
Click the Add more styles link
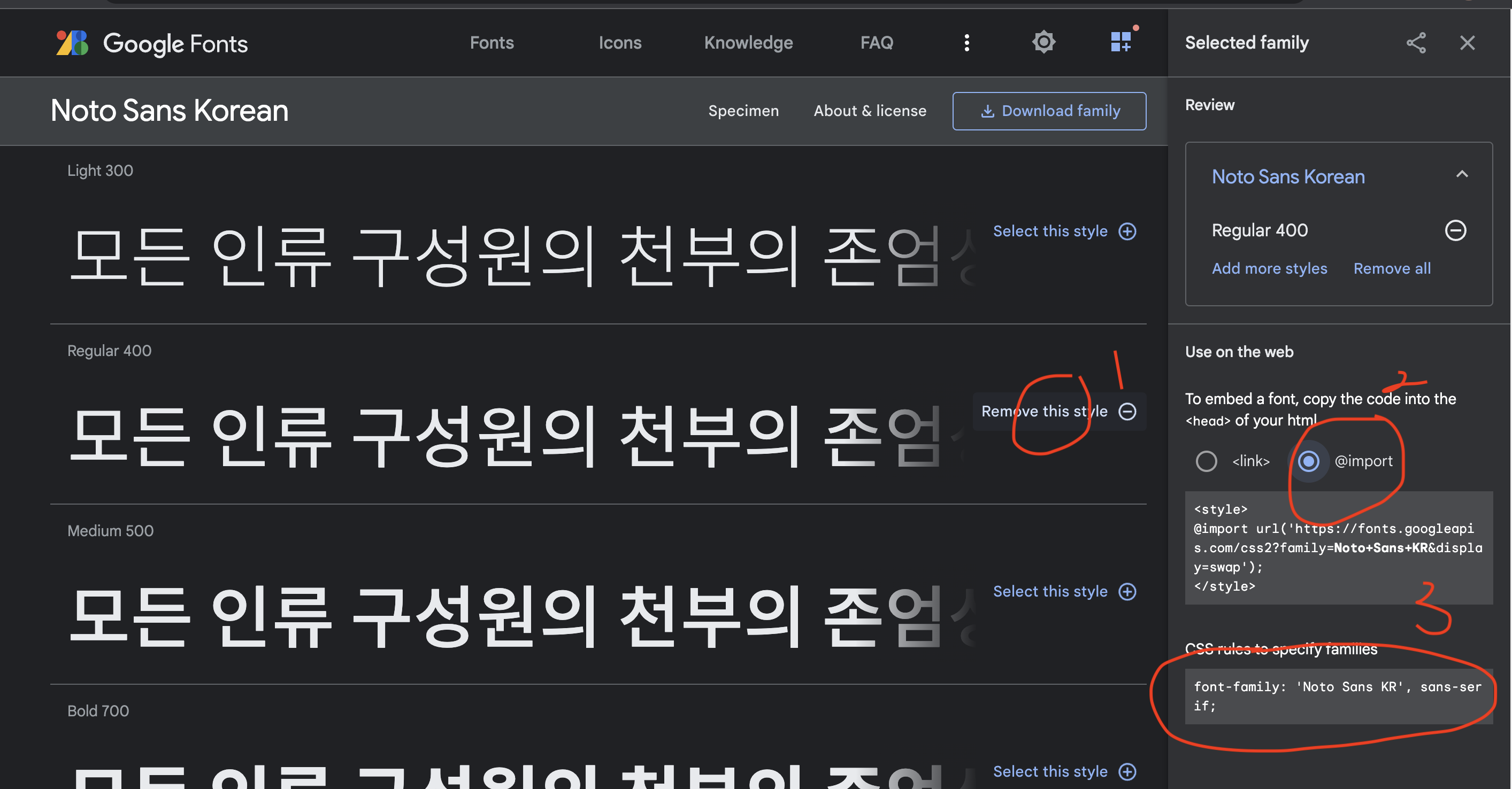pyautogui.click(x=1270, y=269)
